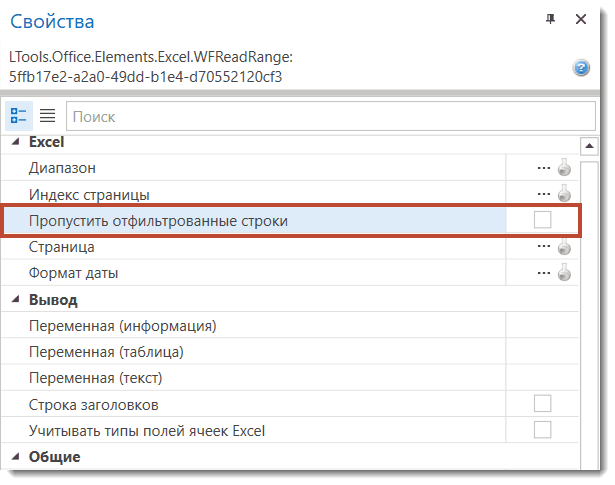Screen dimensions: 615x485
Task: Click the help question mark icon
Action: point(580,68)
